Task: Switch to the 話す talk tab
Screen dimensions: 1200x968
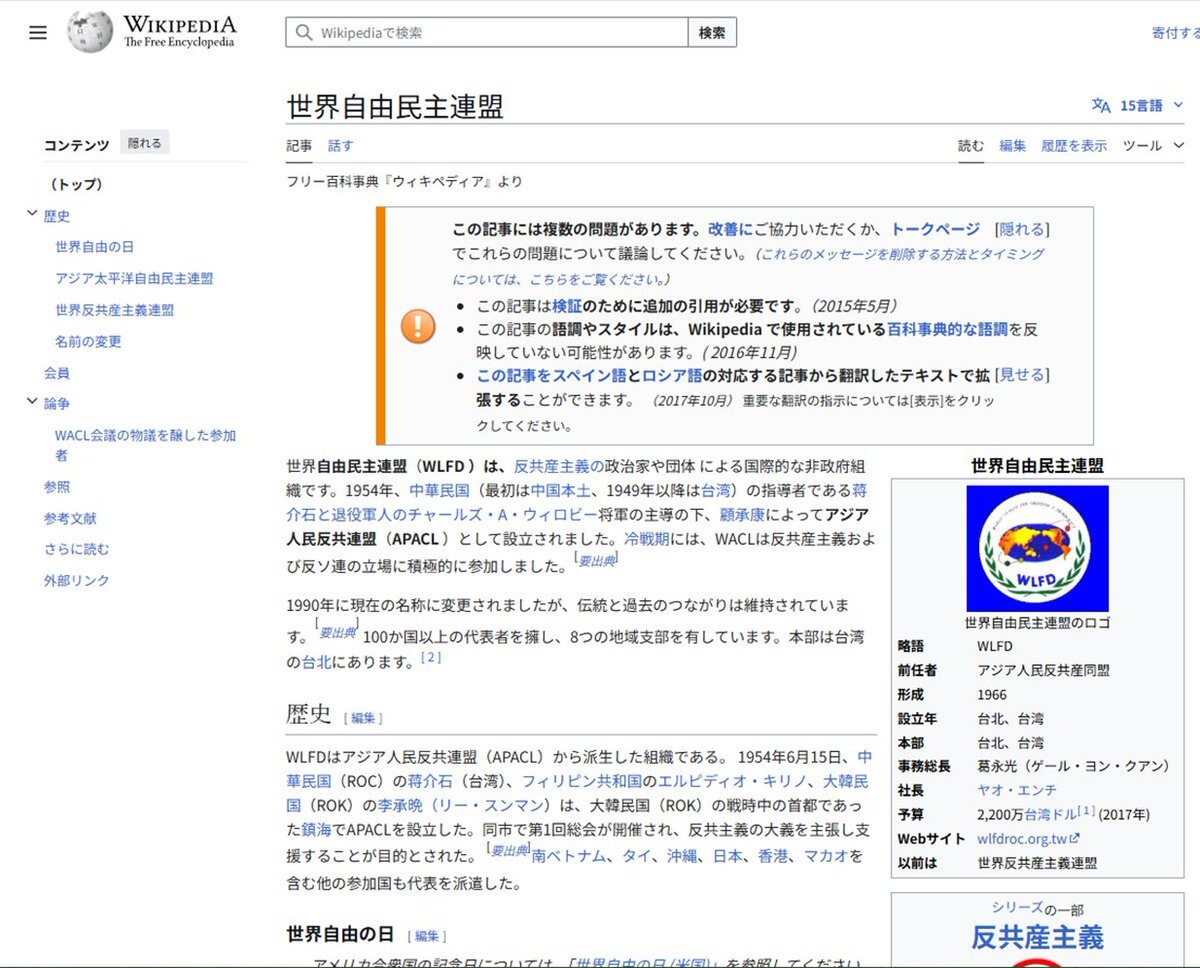Action: (340, 146)
